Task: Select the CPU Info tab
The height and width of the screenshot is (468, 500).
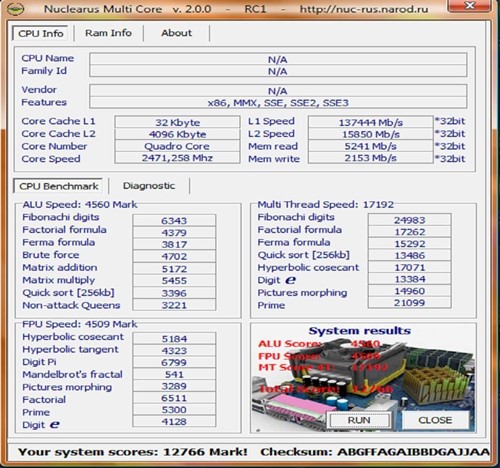Action: [41, 33]
